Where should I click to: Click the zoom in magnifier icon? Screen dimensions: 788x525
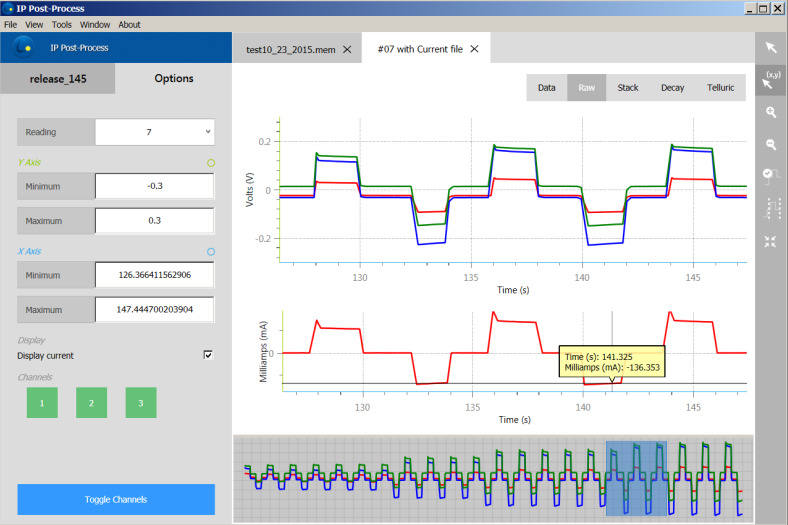(771, 113)
